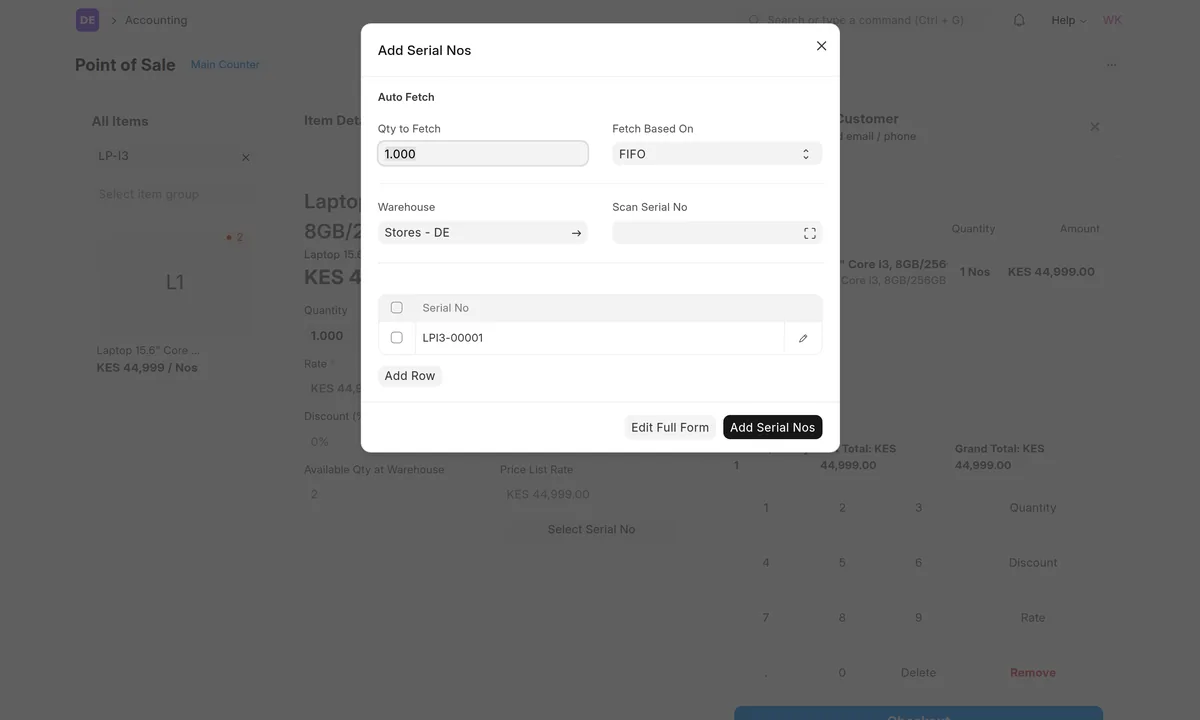Edit the LPI3-00001 row with pencil icon
The width and height of the screenshot is (1200, 720).
tap(803, 338)
